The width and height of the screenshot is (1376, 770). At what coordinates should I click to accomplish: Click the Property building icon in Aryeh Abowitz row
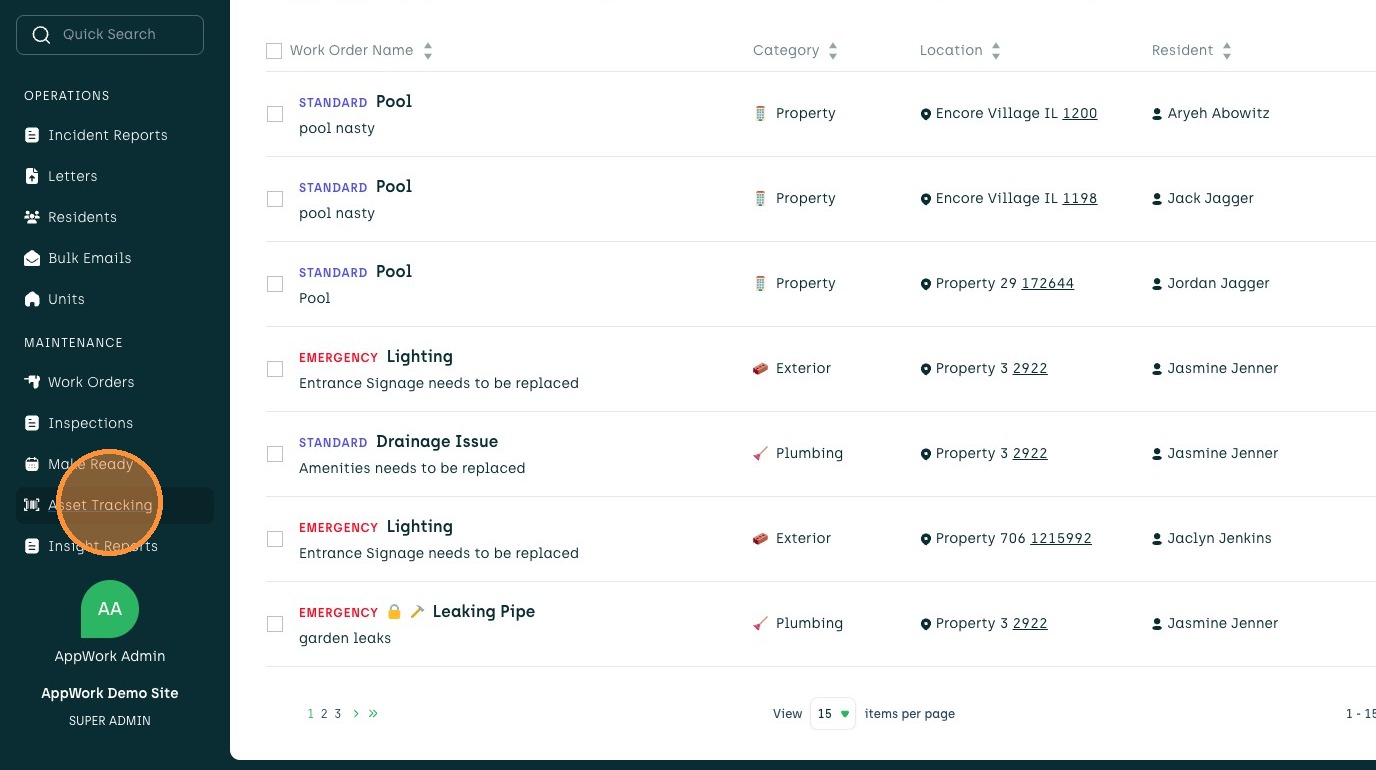point(760,114)
